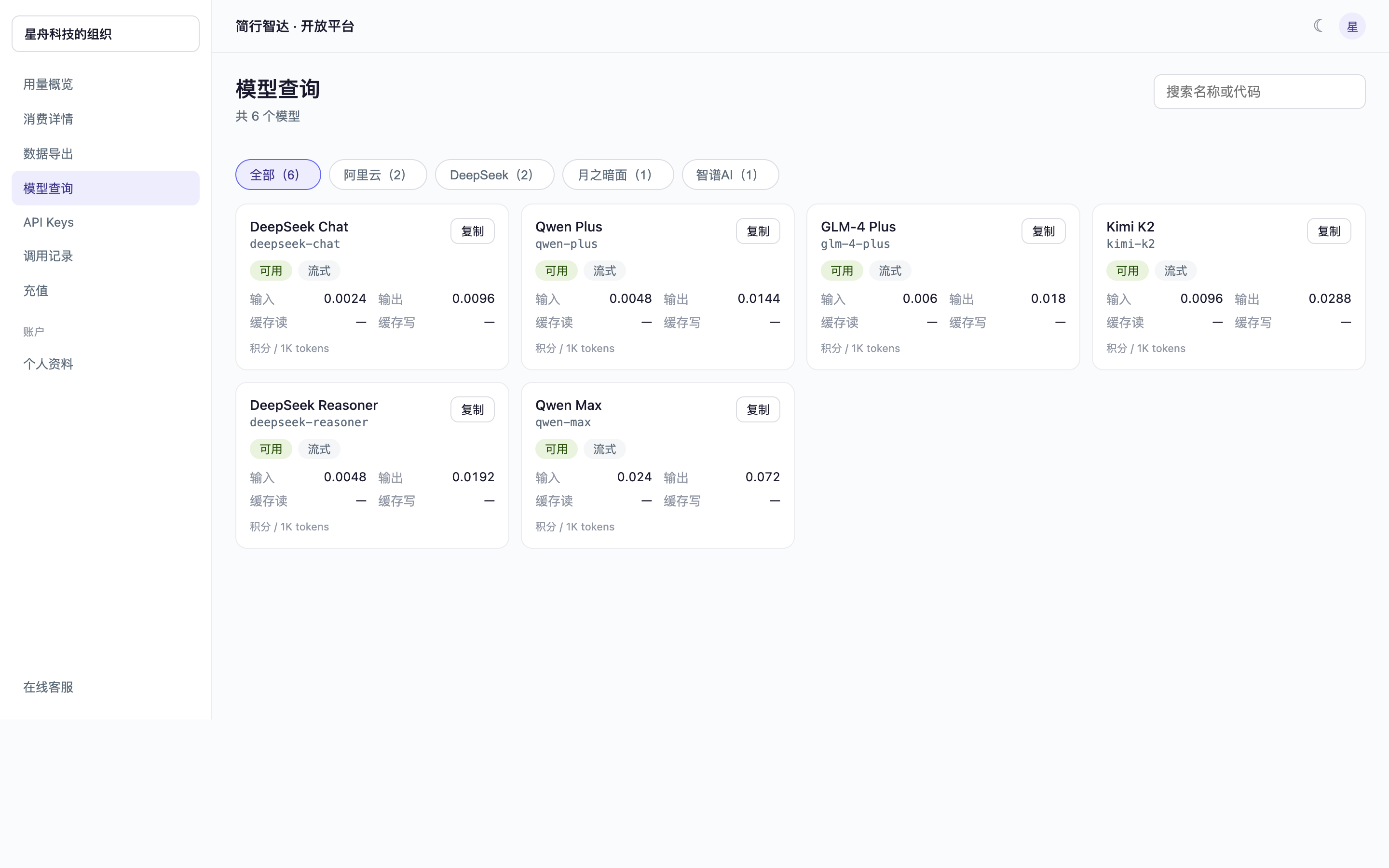Click the glm-4-plus code text
This screenshot has height=868, width=1389.
pos(855,244)
